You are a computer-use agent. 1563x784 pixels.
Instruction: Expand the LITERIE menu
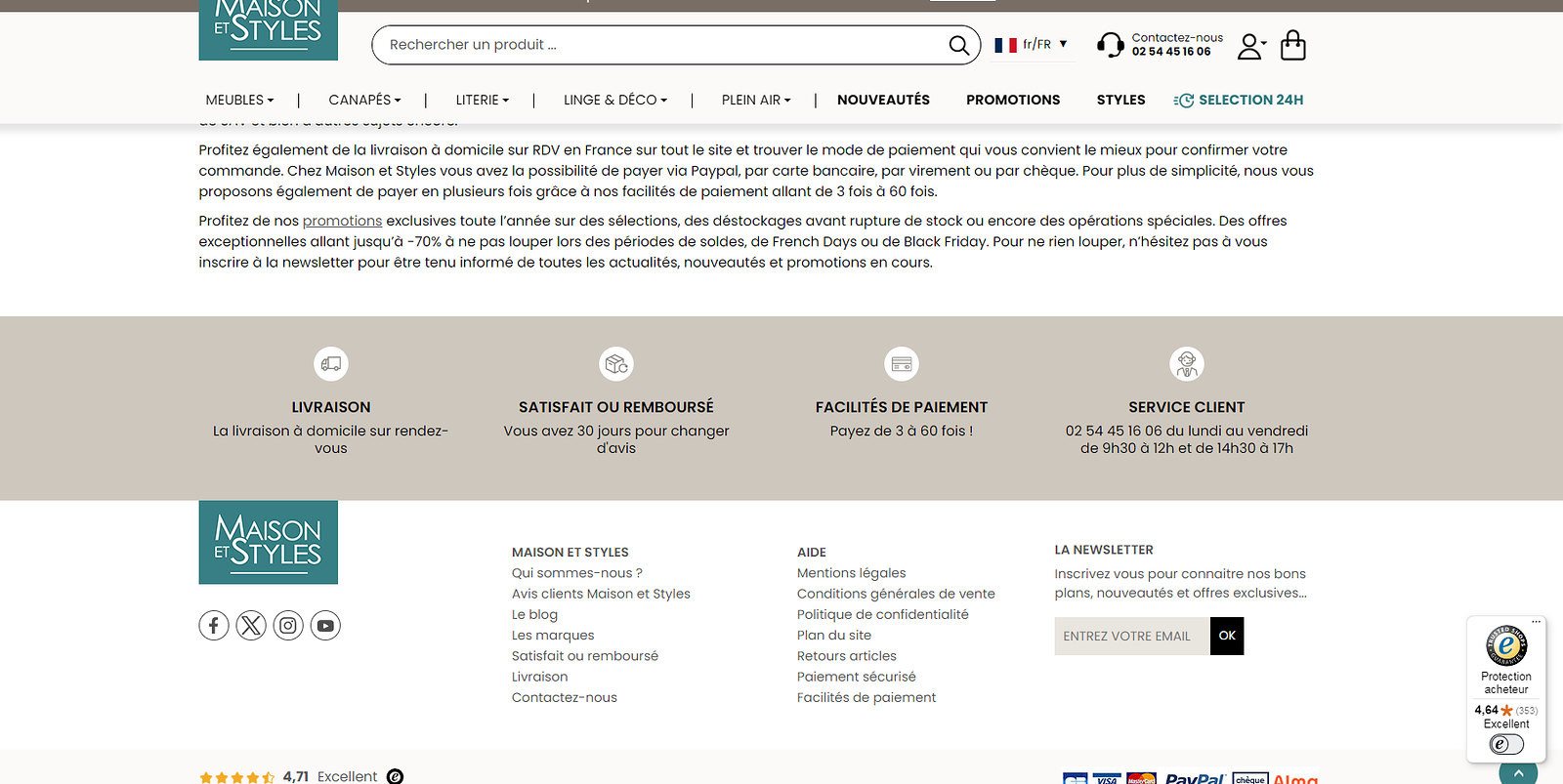click(483, 100)
